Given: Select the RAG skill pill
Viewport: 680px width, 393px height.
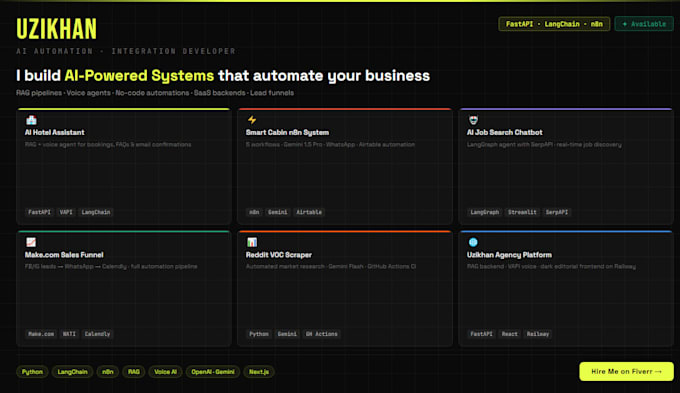Looking at the screenshot, I should [134, 372].
